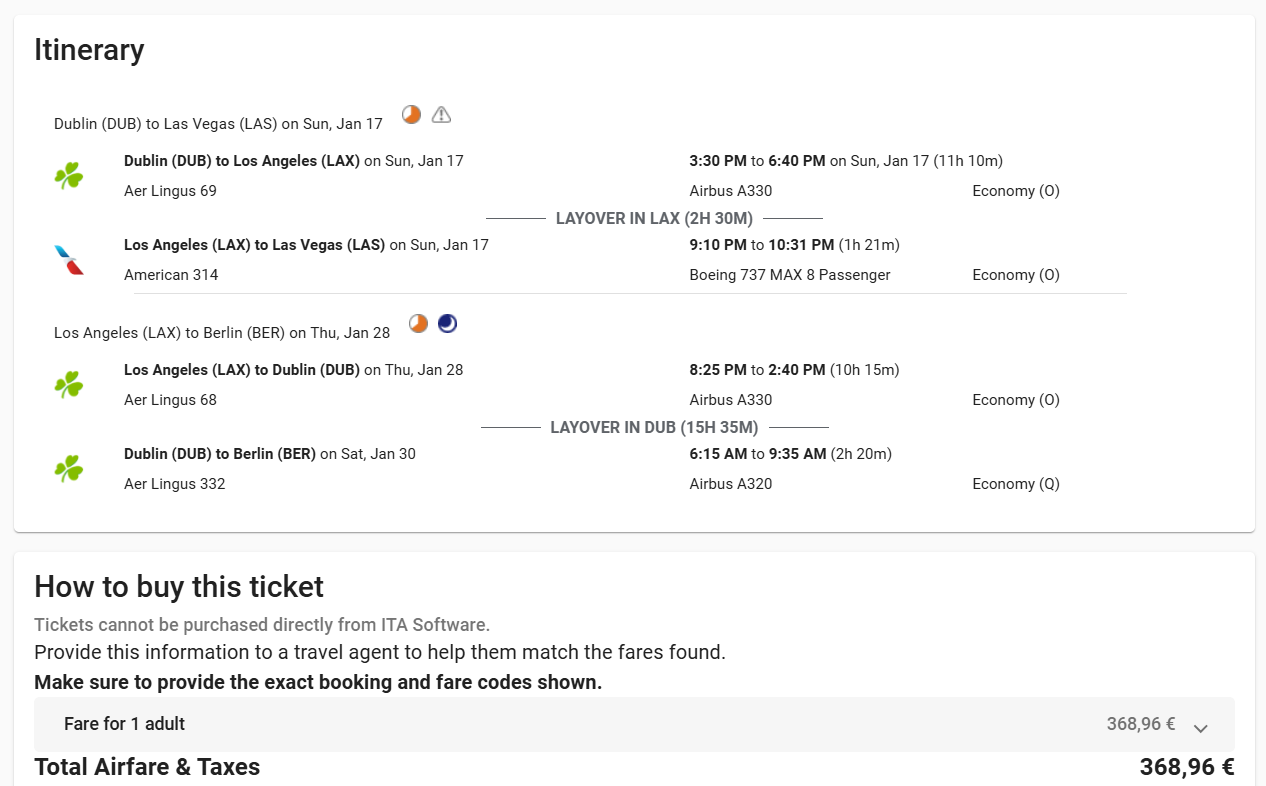This screenshot has width=1266, height=786.
Task: Click the Aer Lingus shamrock logo for flight 332
Action: pos(69,469)
